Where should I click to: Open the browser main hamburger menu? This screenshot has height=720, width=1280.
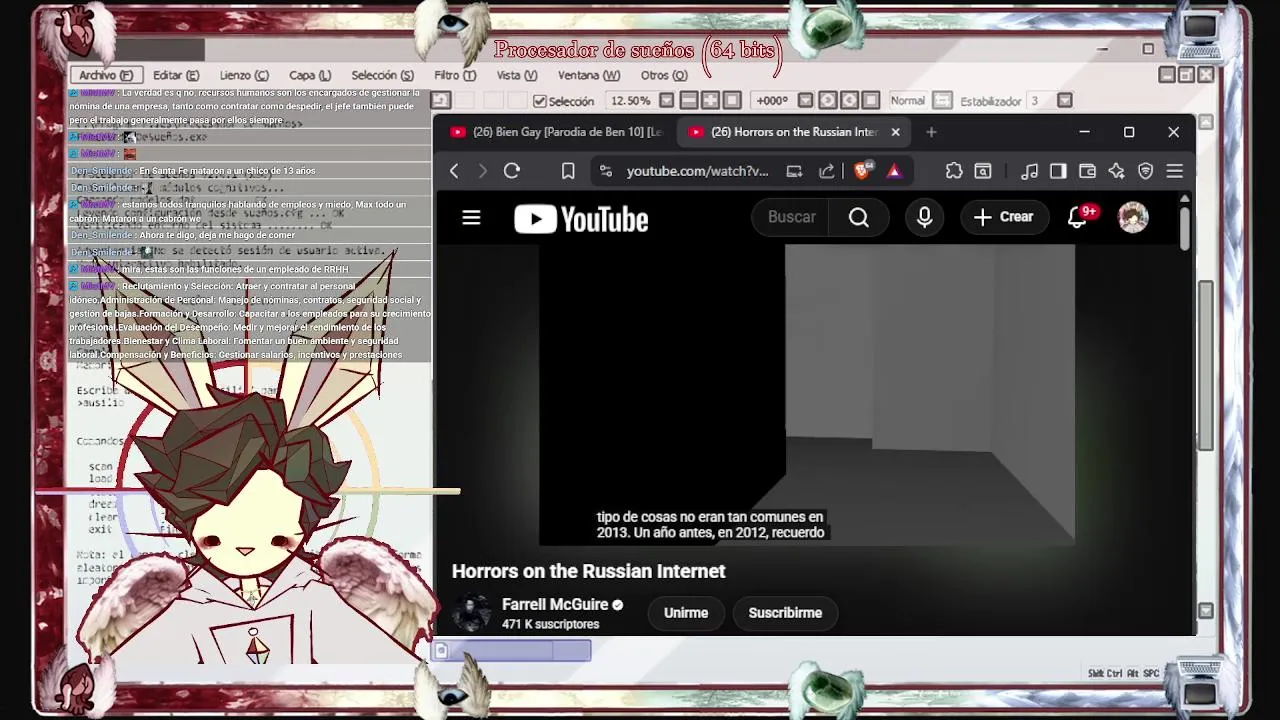(1175, 171)
